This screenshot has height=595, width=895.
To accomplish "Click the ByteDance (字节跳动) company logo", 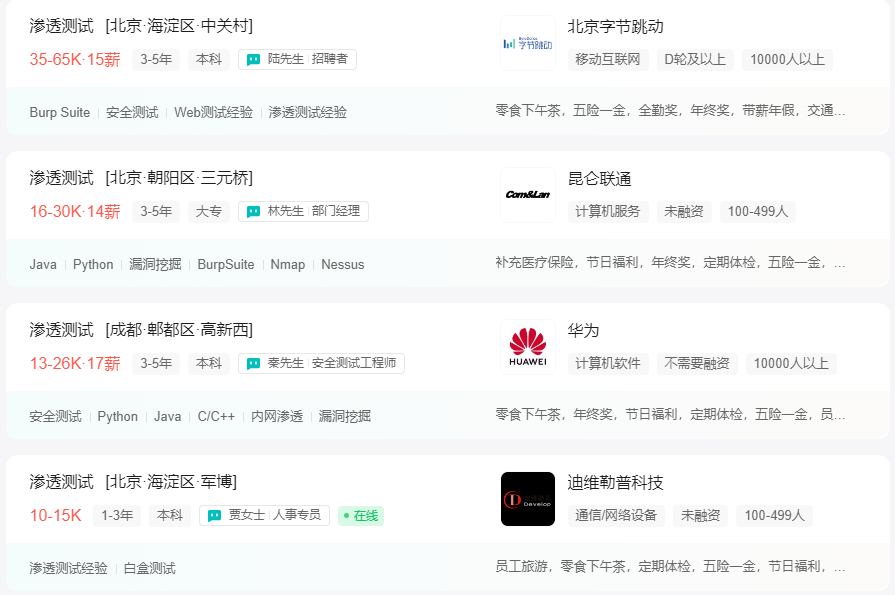I will click(527, 43).
